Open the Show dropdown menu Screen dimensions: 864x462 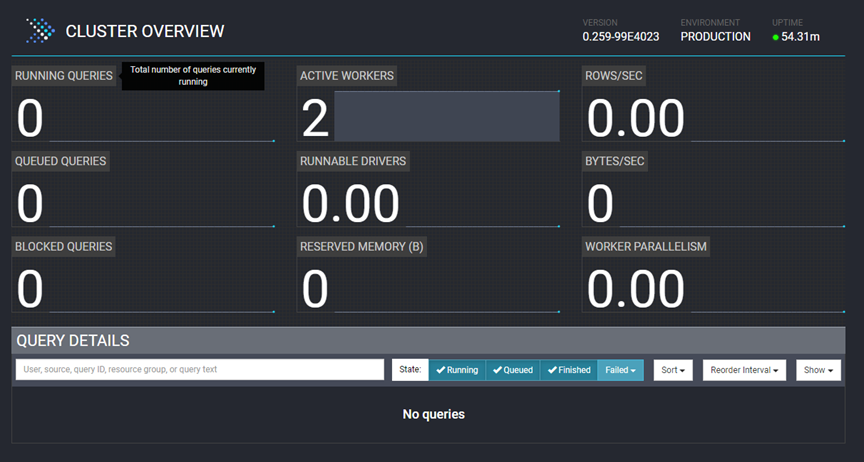[818, 370]
